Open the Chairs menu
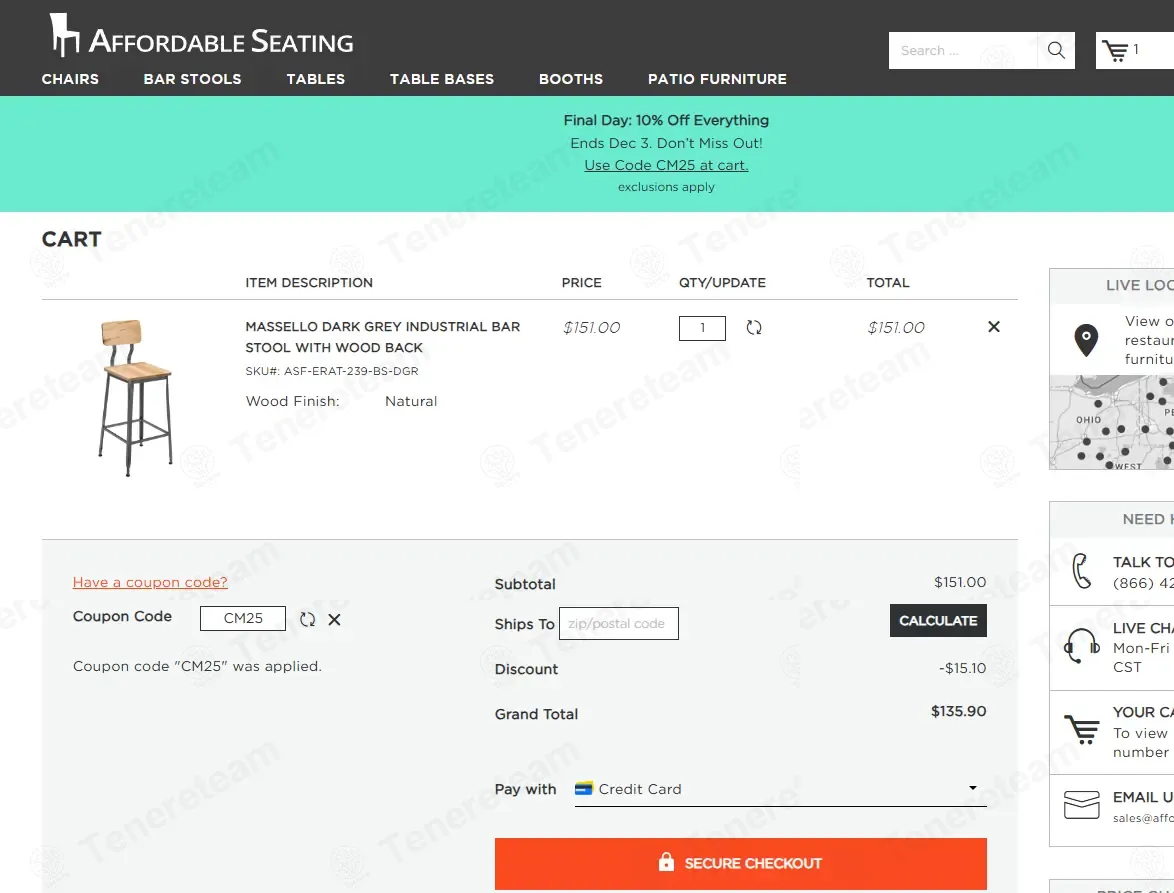This screenshot has height=893, width=1174. pos(70,79)
